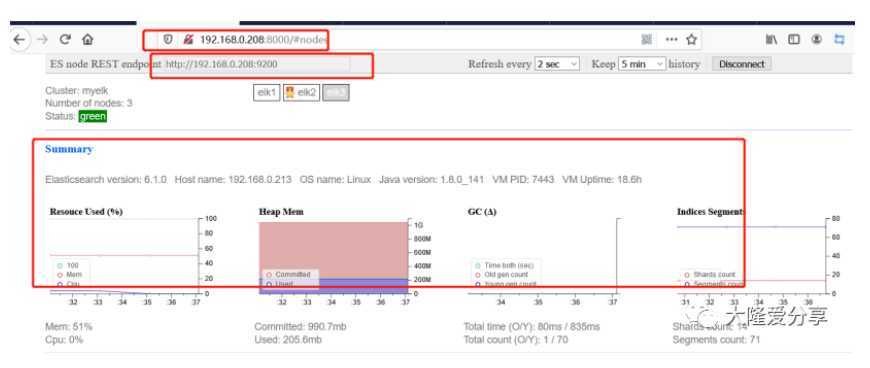Viewport: 870px width, 368px height.
Task: Open the Firefox account icon
Action: pos(816,39)
